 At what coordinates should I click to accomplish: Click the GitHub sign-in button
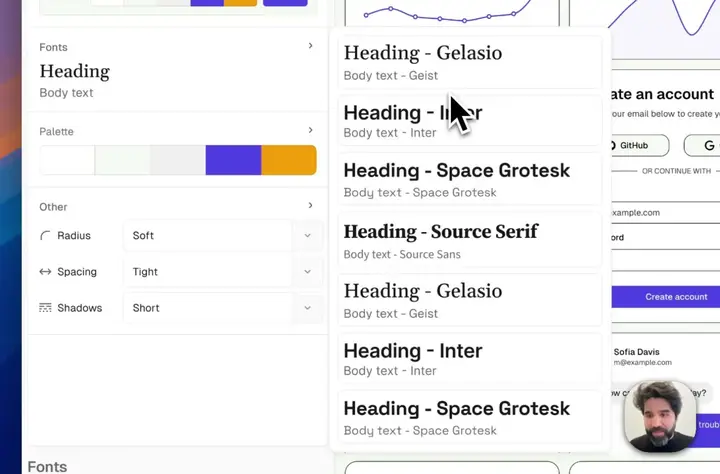pos(640,146)
